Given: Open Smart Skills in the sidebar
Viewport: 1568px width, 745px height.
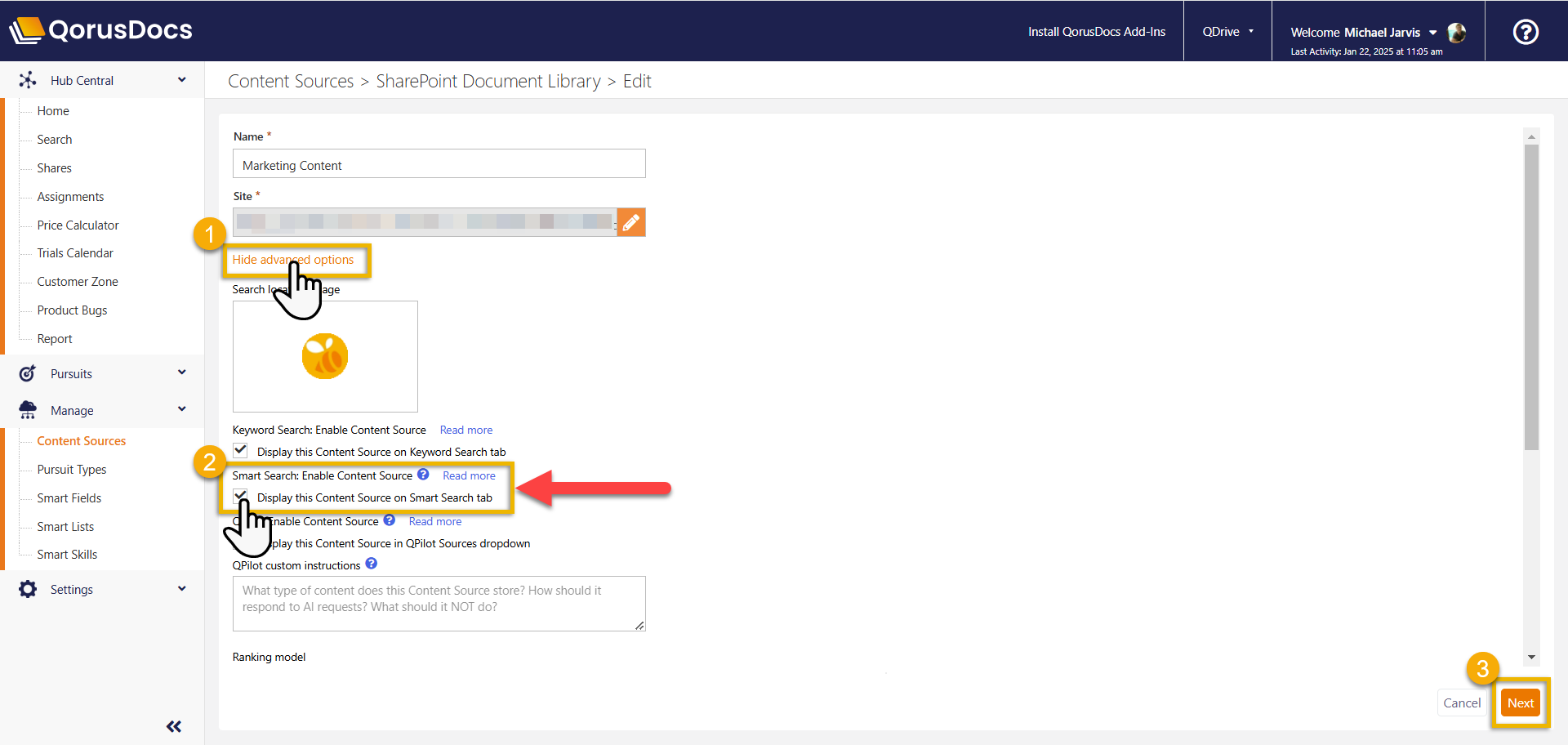Looking at the screenshot, I should click(67, 555).
